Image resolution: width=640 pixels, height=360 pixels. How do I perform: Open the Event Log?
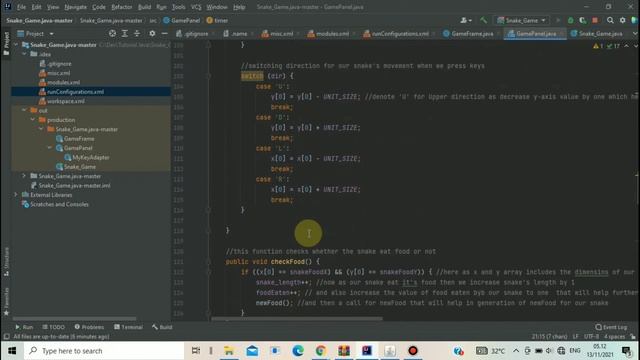(x=611, y=327)
